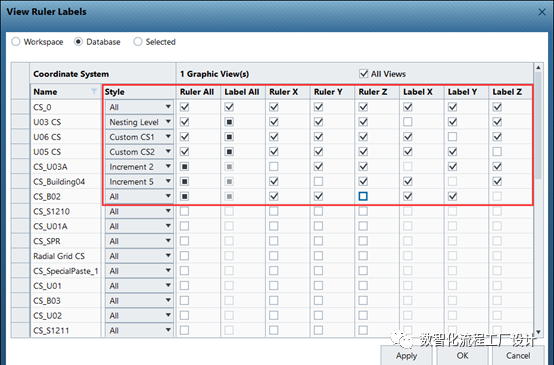Uncheck Label Z for CS_Building04
Viewport: 554px width, 365px height.
point(497,181)
